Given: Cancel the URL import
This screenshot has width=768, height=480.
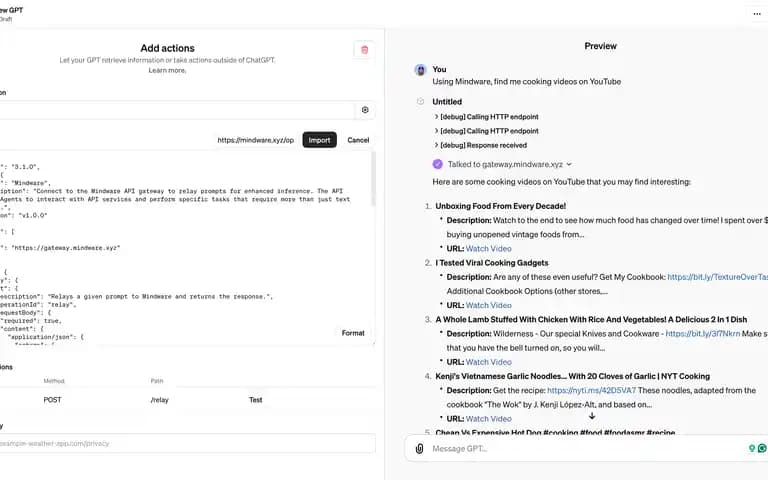Looking at the screenshot, I should click(358, 140).
